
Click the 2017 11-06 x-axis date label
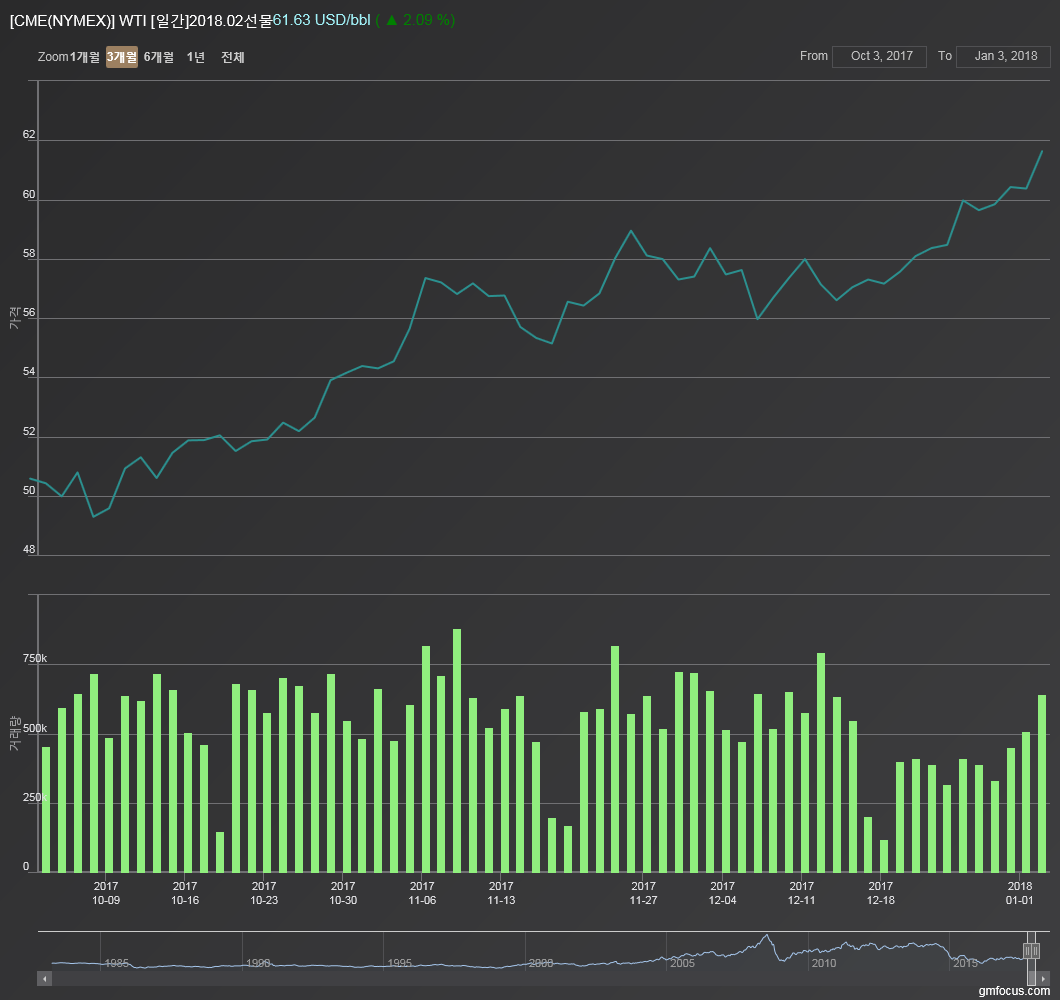(422, 893)
